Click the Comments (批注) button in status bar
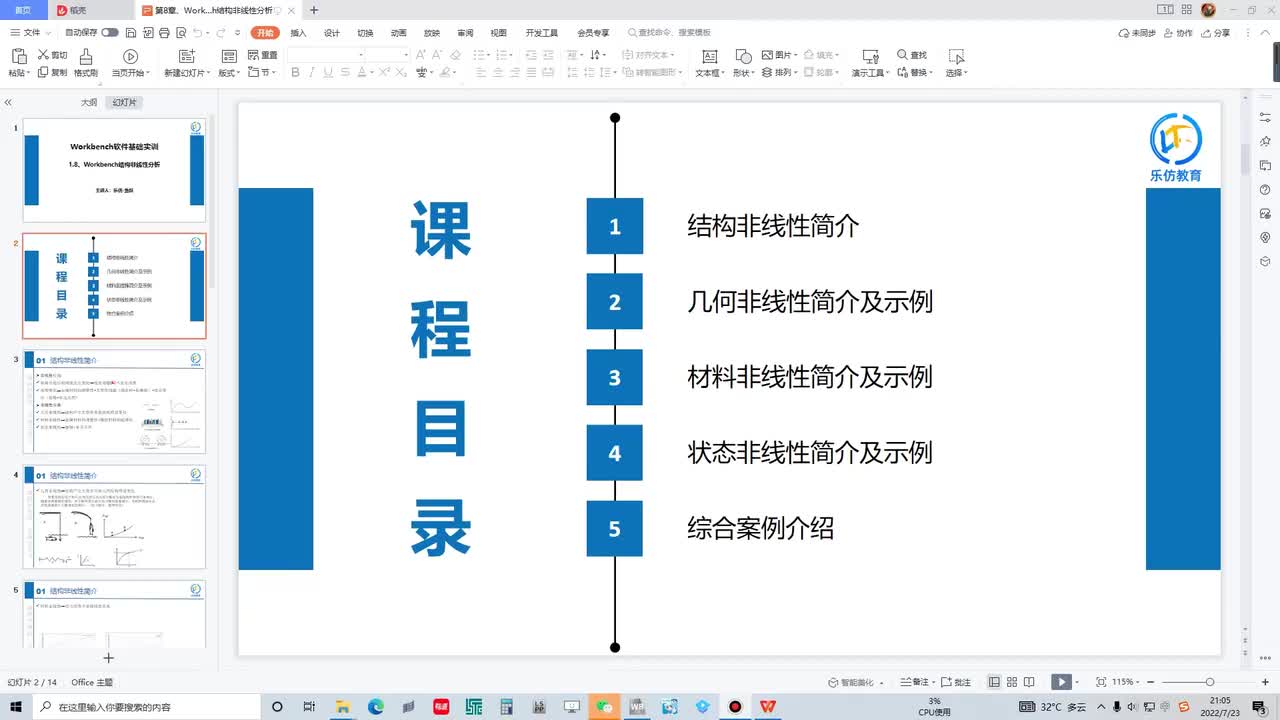This screenshot has height=720, width=1280. click(956, 682)
